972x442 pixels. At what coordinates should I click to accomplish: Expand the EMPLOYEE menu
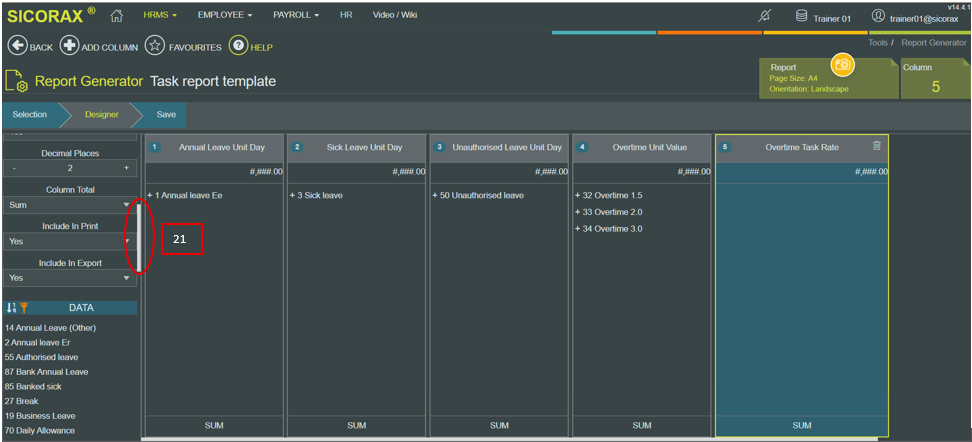pos(225,15)
